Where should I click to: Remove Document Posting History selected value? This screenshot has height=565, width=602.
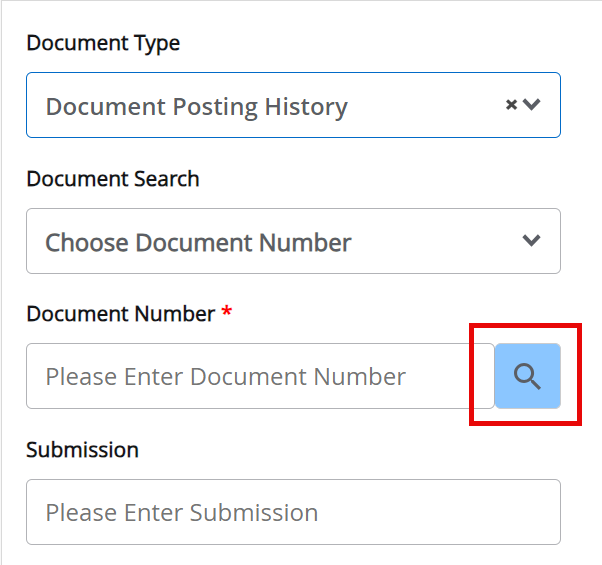pos(511,104)
